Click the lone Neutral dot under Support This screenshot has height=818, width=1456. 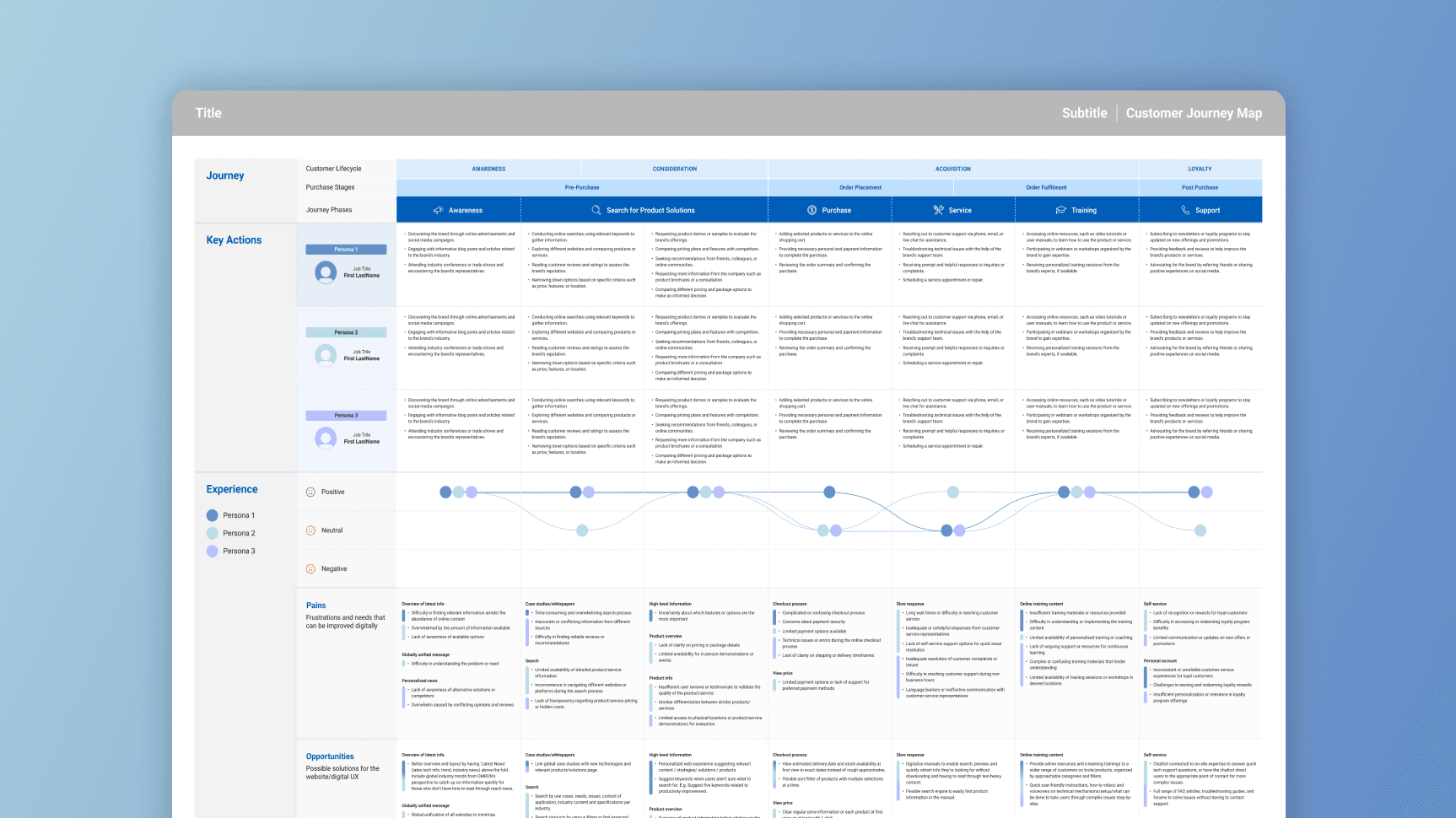coord(1200,530)
